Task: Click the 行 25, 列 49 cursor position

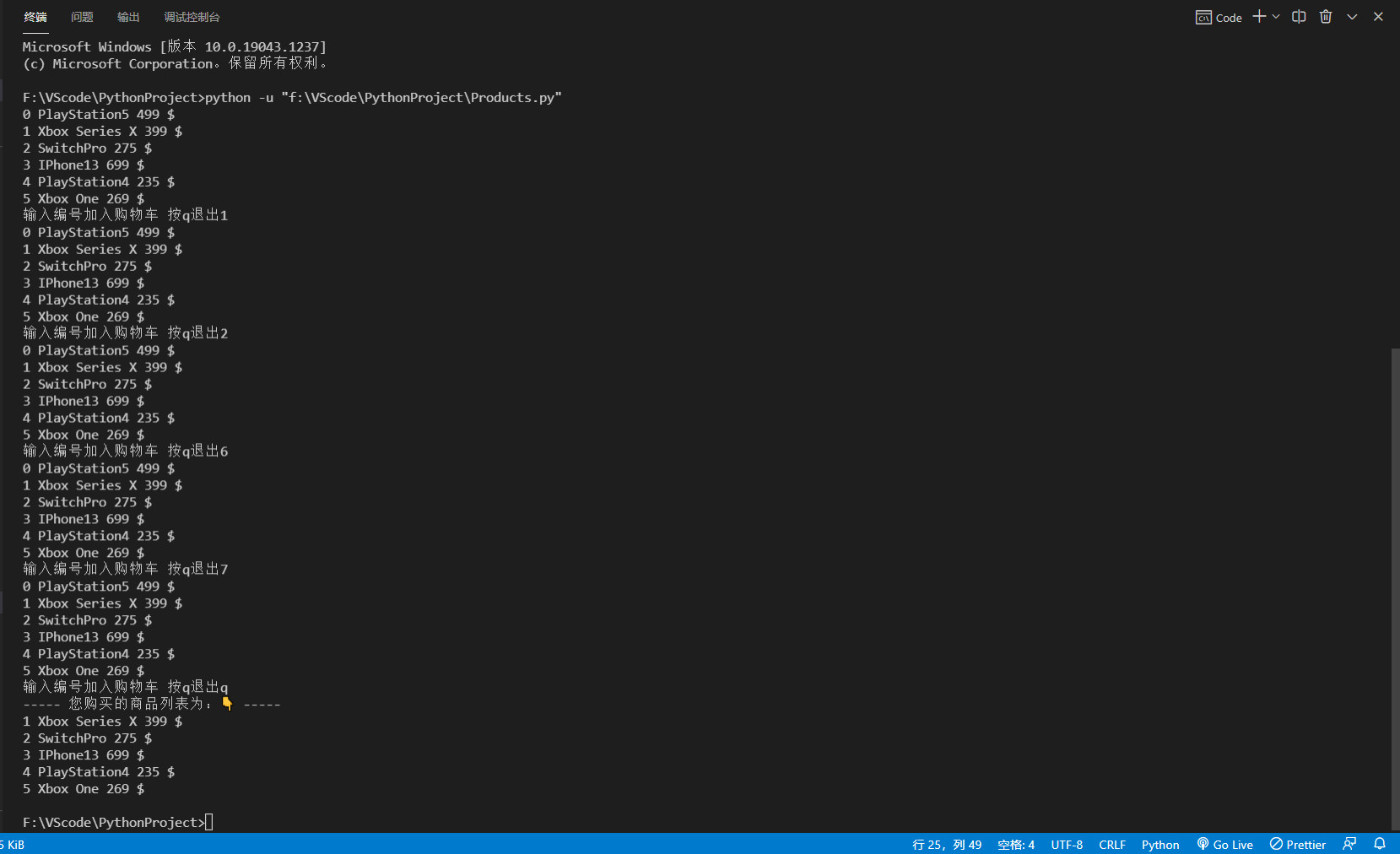Action: (947, 844)
